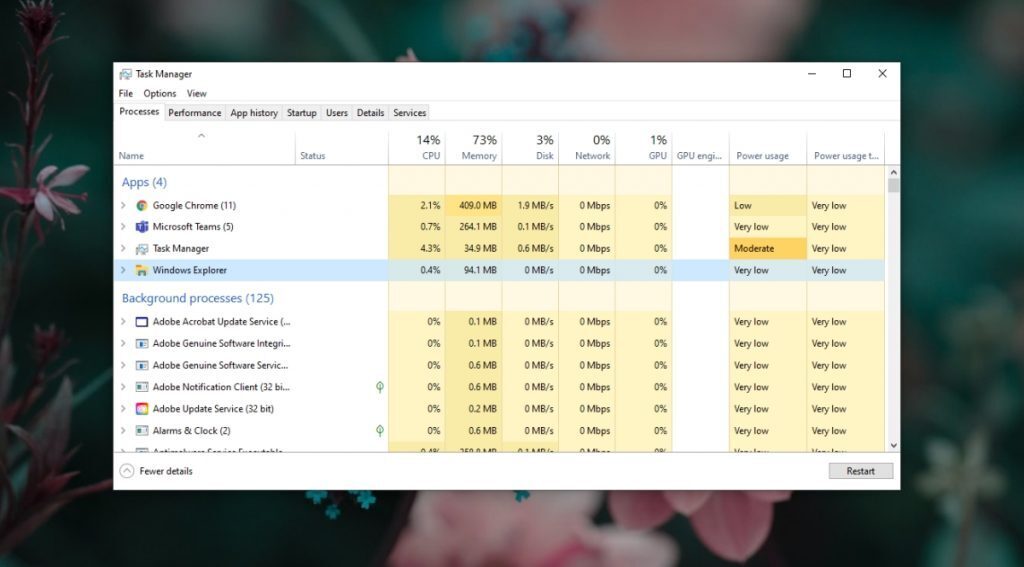Expand the Task Manager process row
This screenshot has height=567, width=1024.
(123, 248)
